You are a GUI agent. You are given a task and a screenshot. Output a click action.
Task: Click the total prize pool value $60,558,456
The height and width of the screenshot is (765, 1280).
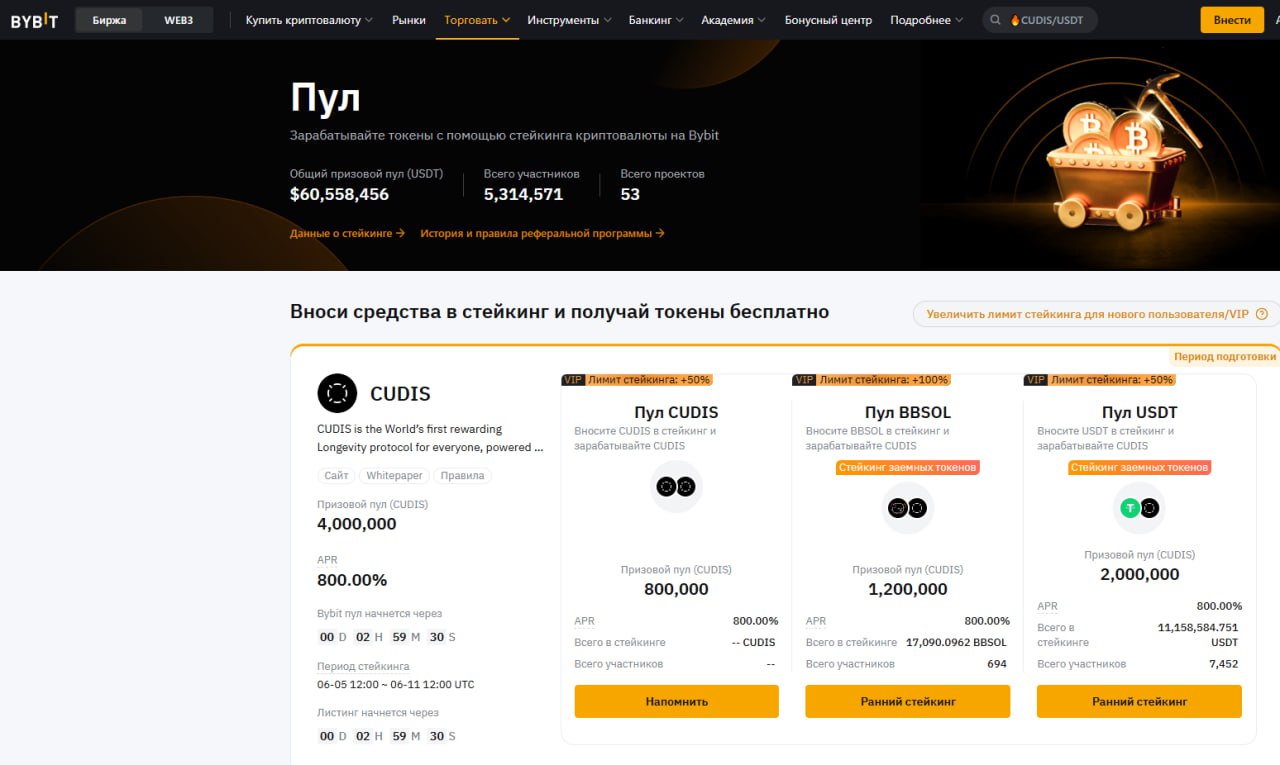tap(339, 194)
